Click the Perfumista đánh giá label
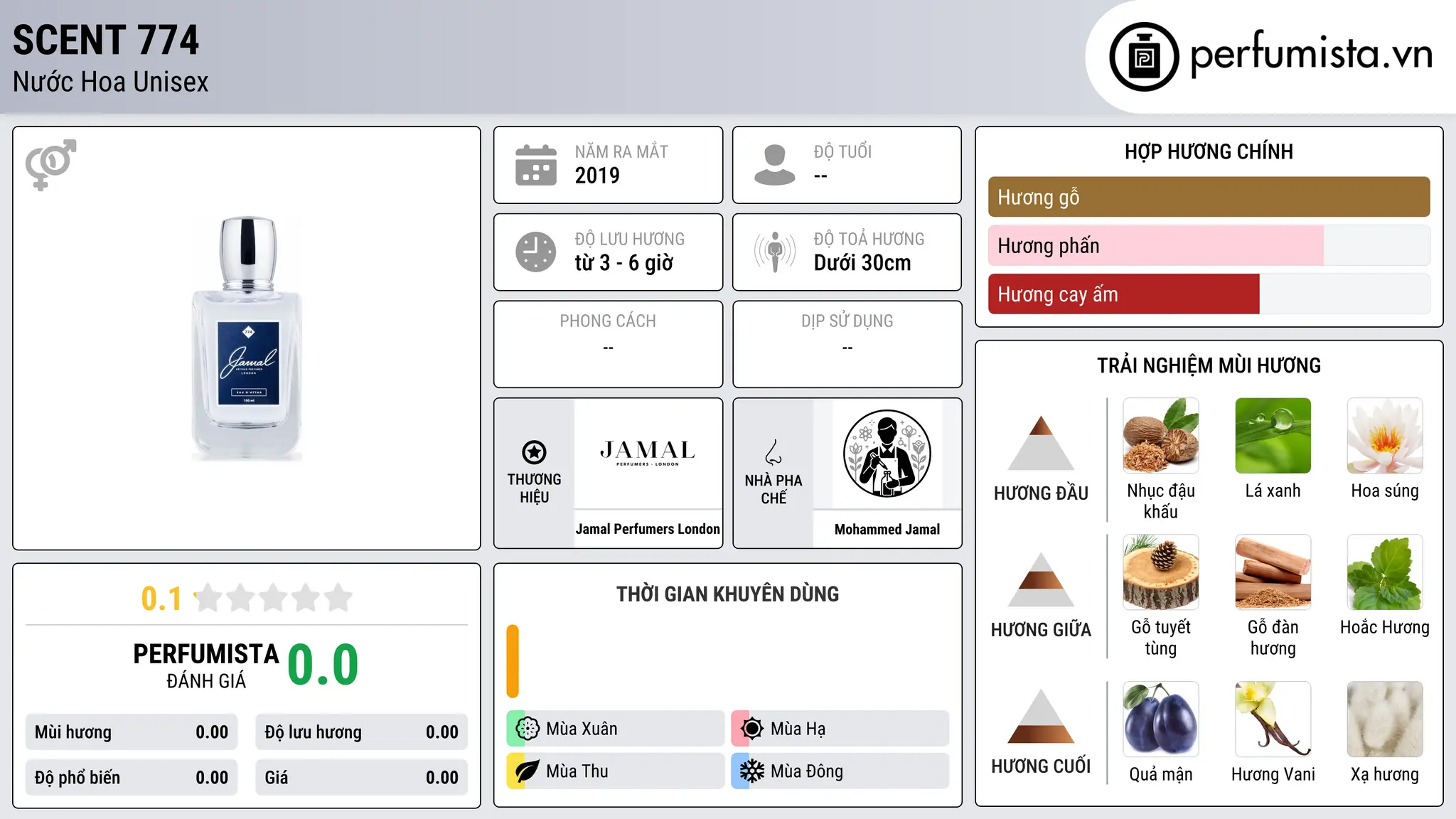The width and height of the screenshot is (1456, 819). pyautogui.click(x=206, y=665)
